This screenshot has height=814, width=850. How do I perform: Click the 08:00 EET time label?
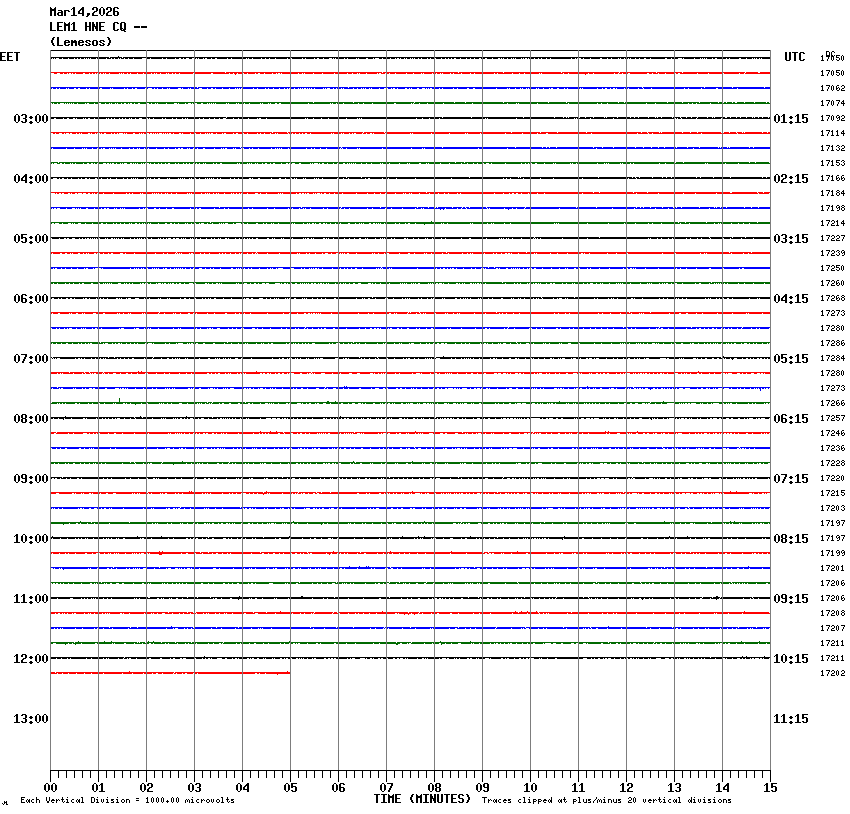tap(30, 419)
